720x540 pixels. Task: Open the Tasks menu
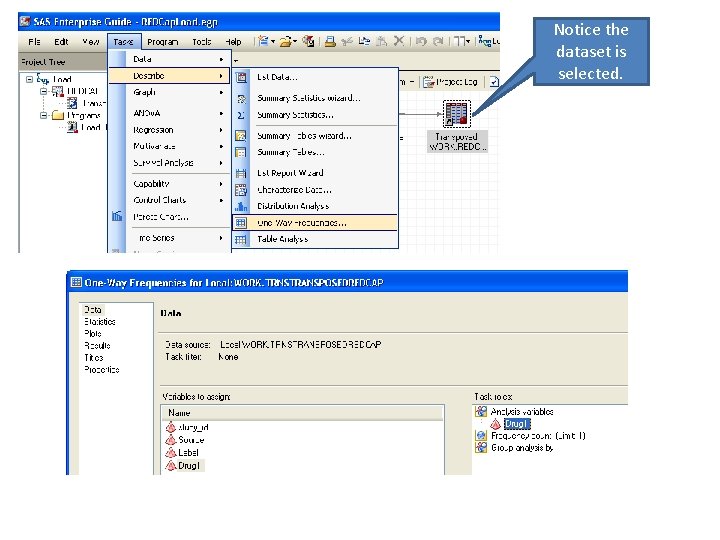[124, 42]
